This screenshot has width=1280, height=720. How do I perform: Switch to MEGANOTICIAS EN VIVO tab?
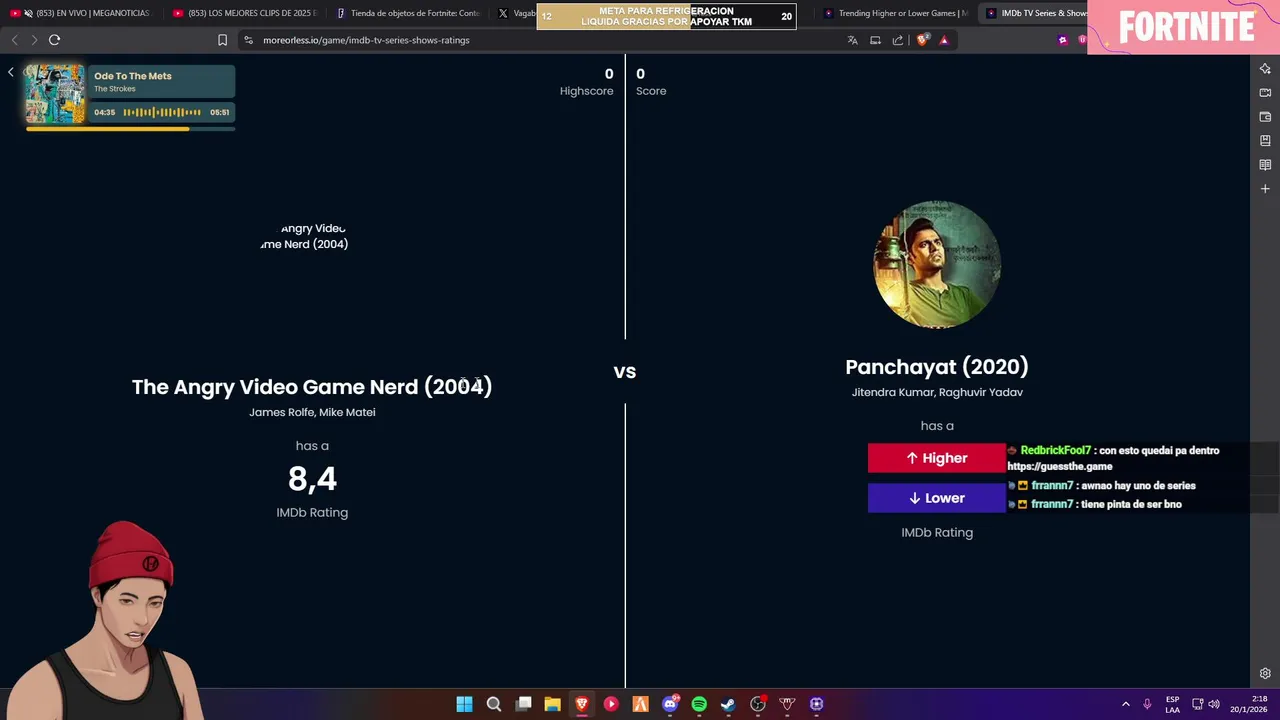click(80, 13)
